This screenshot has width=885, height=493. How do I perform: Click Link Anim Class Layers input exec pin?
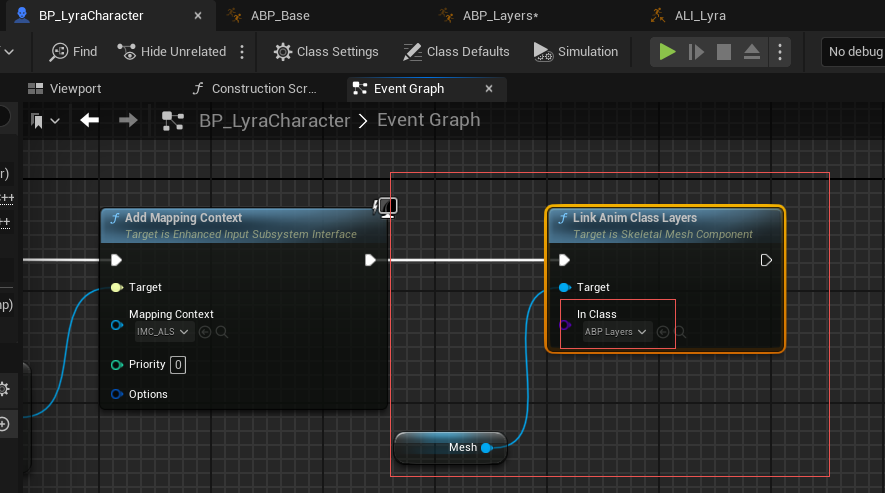tap(564, 260)
